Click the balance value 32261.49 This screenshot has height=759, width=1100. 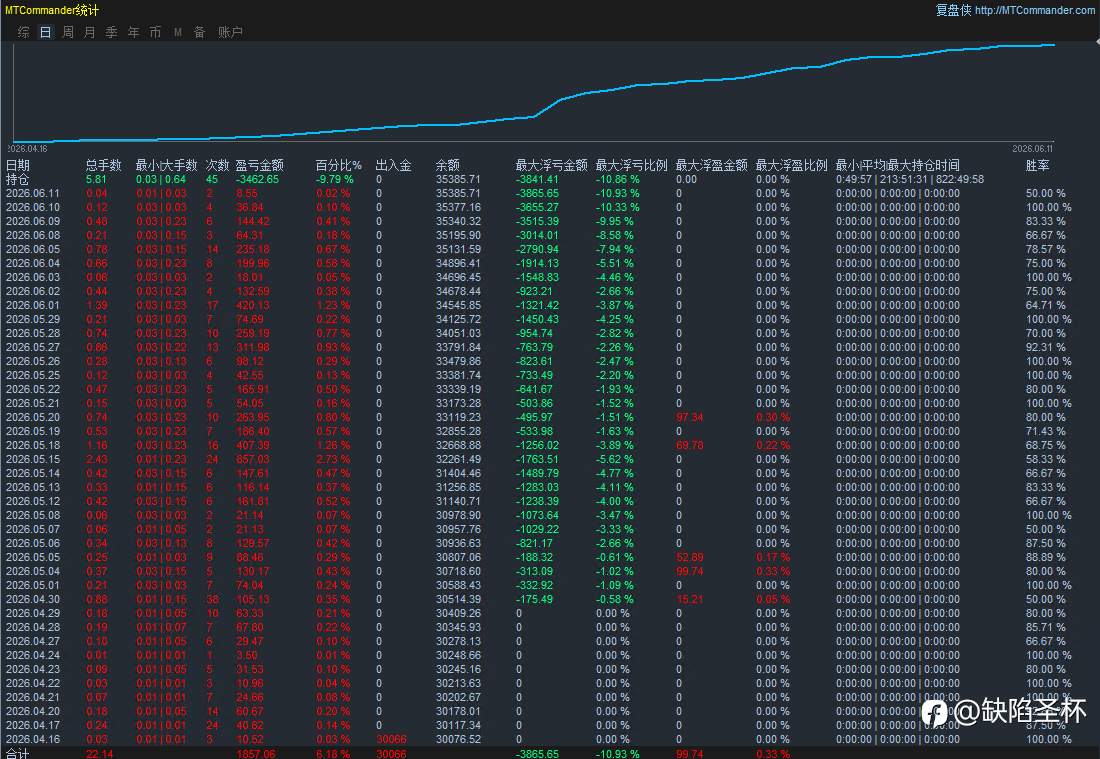point(458,459)
